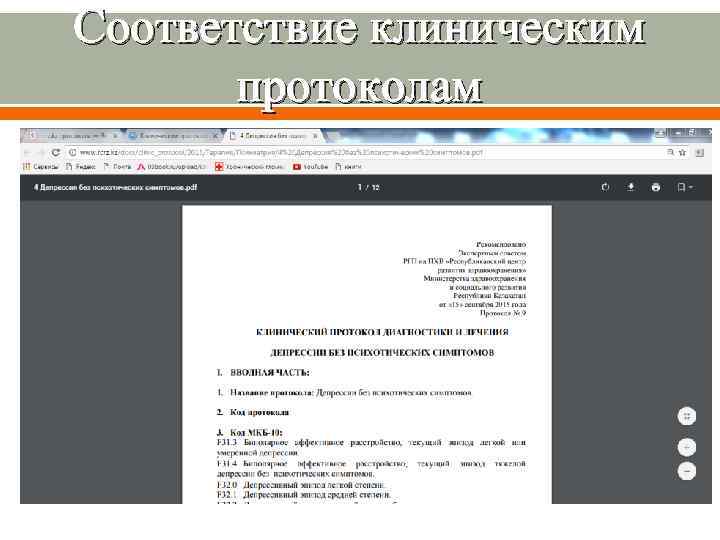The image size is (720, 540).
Task: Open the YouTube bookmark
Action: pyautogui.click(x=311, y=167)
